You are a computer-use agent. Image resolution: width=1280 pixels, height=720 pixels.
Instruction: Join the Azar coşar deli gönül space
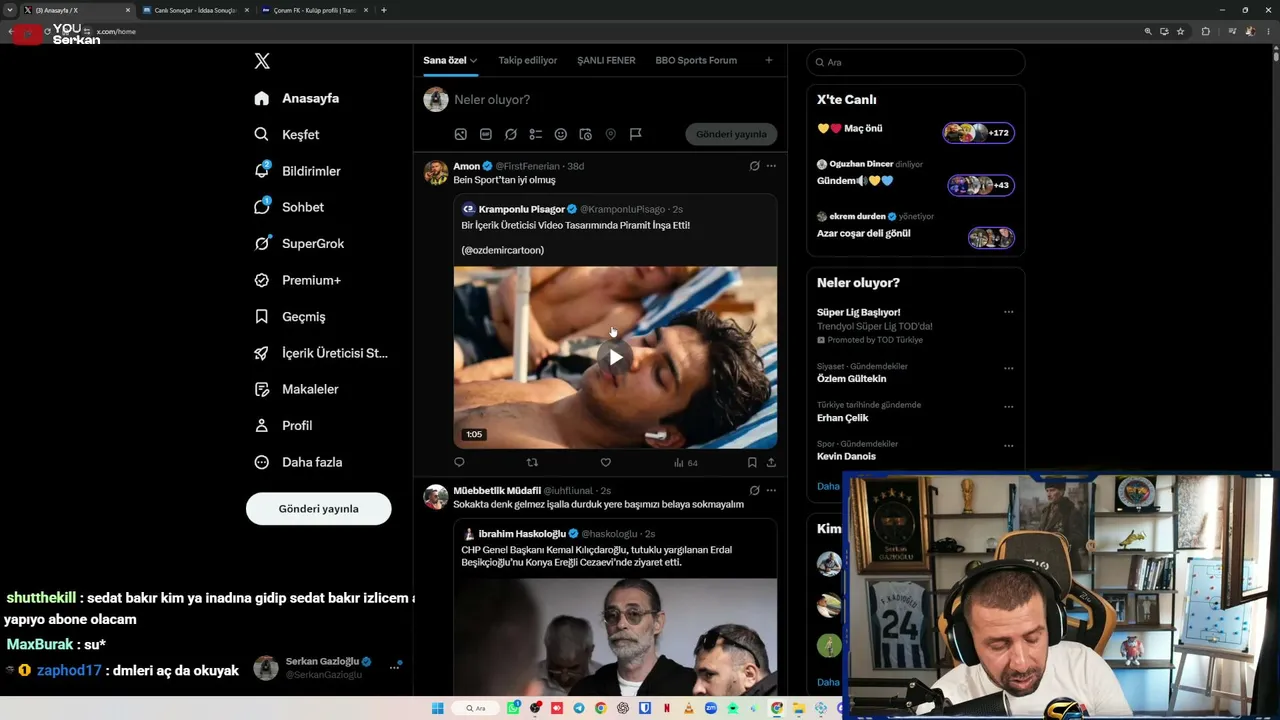[x=991, y=237]
